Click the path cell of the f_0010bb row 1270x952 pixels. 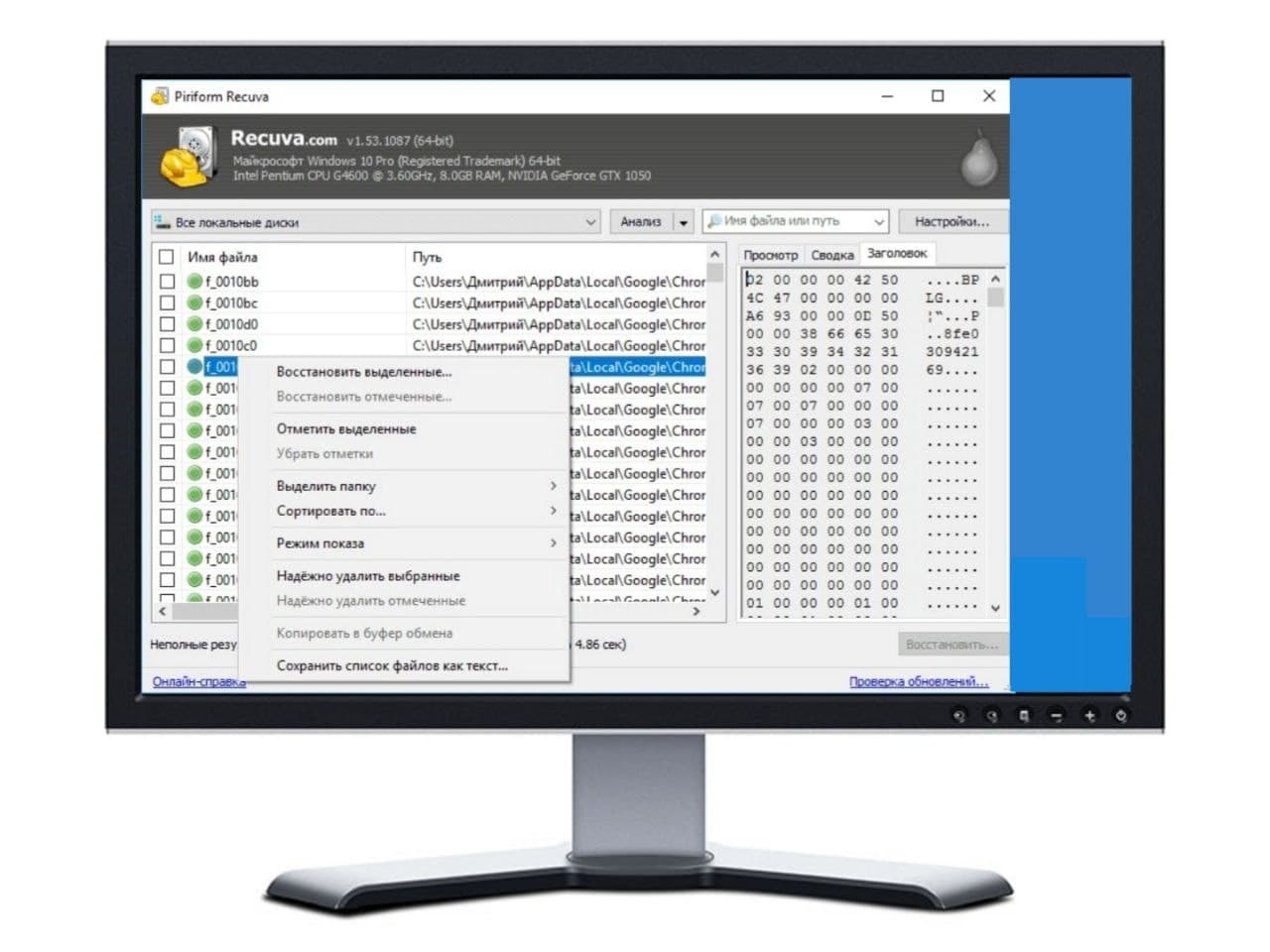[558, 282]
